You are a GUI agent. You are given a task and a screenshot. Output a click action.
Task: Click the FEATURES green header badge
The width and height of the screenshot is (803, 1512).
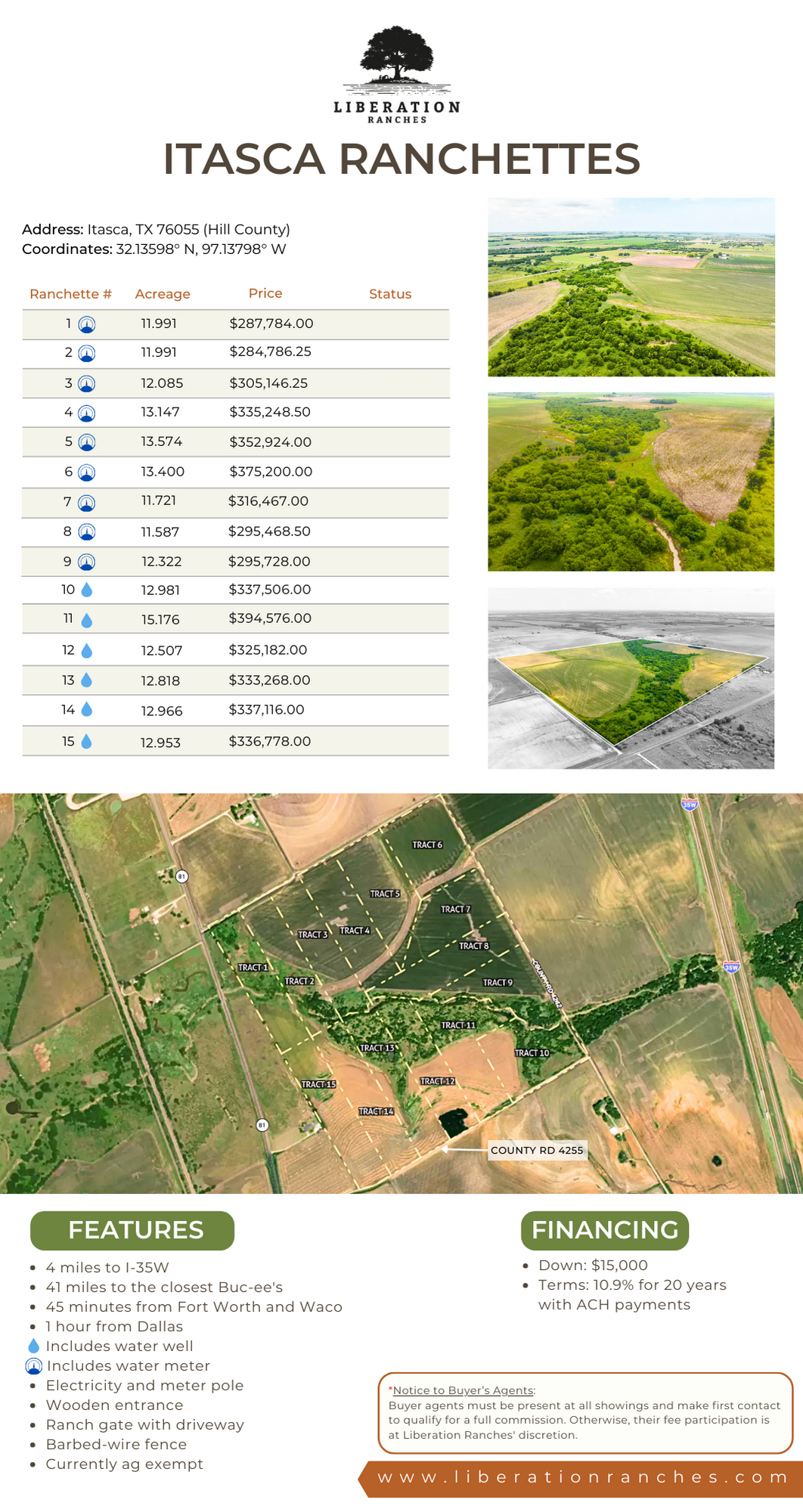pos(132,1230)
